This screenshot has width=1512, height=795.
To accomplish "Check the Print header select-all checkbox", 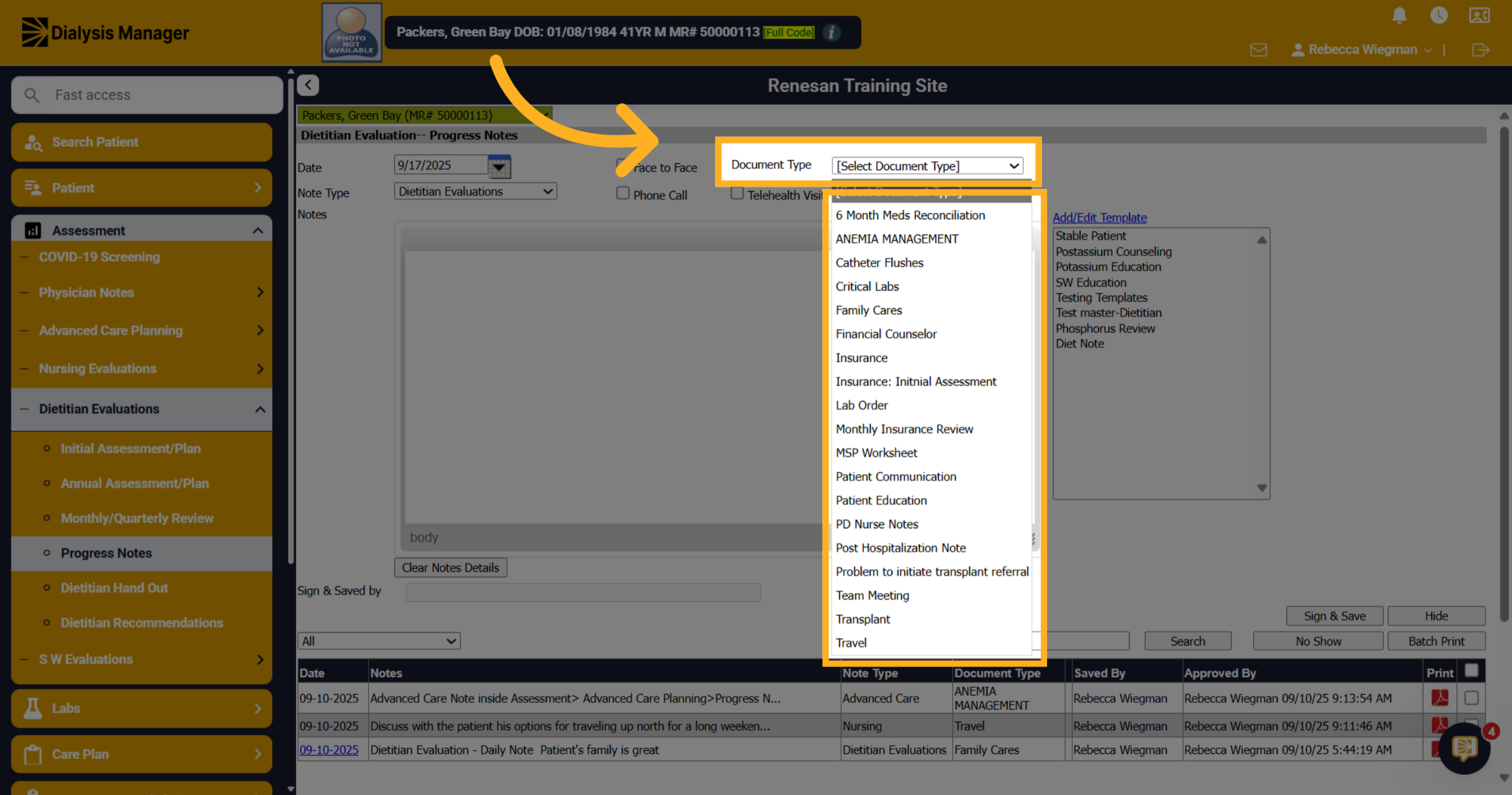I will click(x=1472, y=670).
